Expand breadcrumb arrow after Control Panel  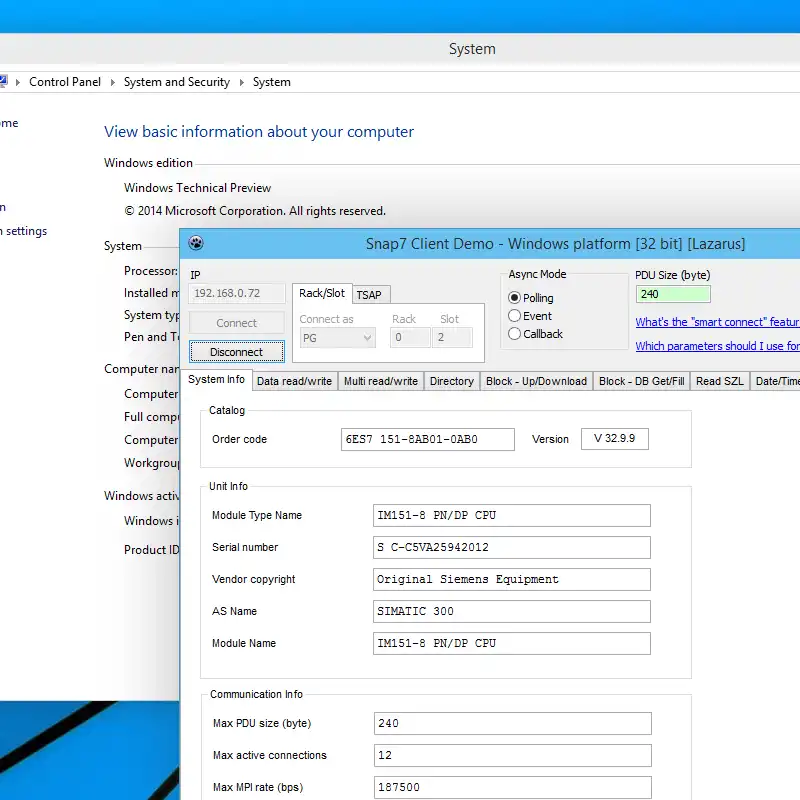[113, 82]
